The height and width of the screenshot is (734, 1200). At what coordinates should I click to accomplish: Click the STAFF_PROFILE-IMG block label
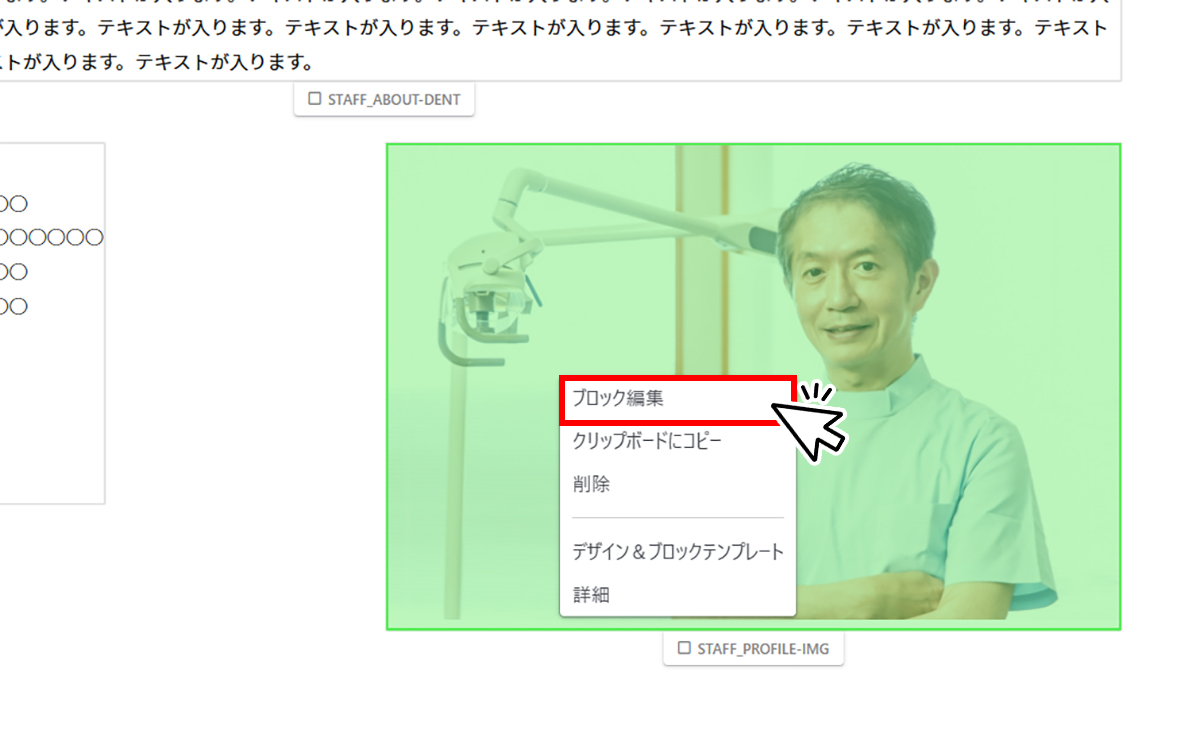(x=753, y=648)
